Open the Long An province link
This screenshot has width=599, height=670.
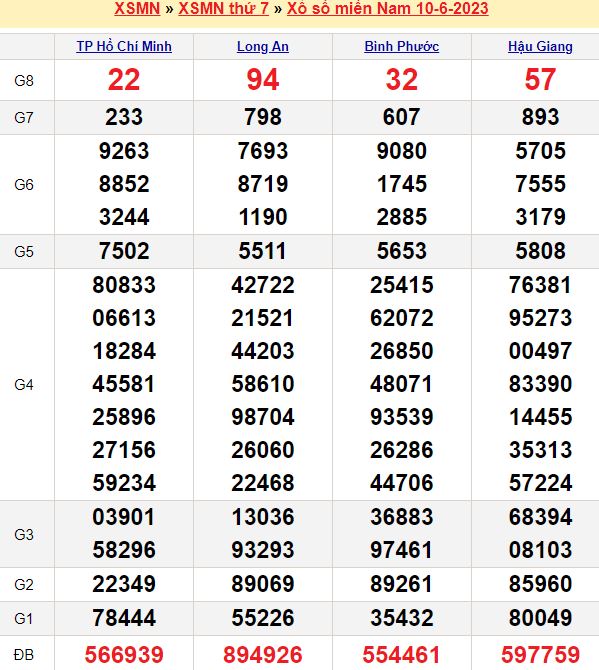coord(263,46)
